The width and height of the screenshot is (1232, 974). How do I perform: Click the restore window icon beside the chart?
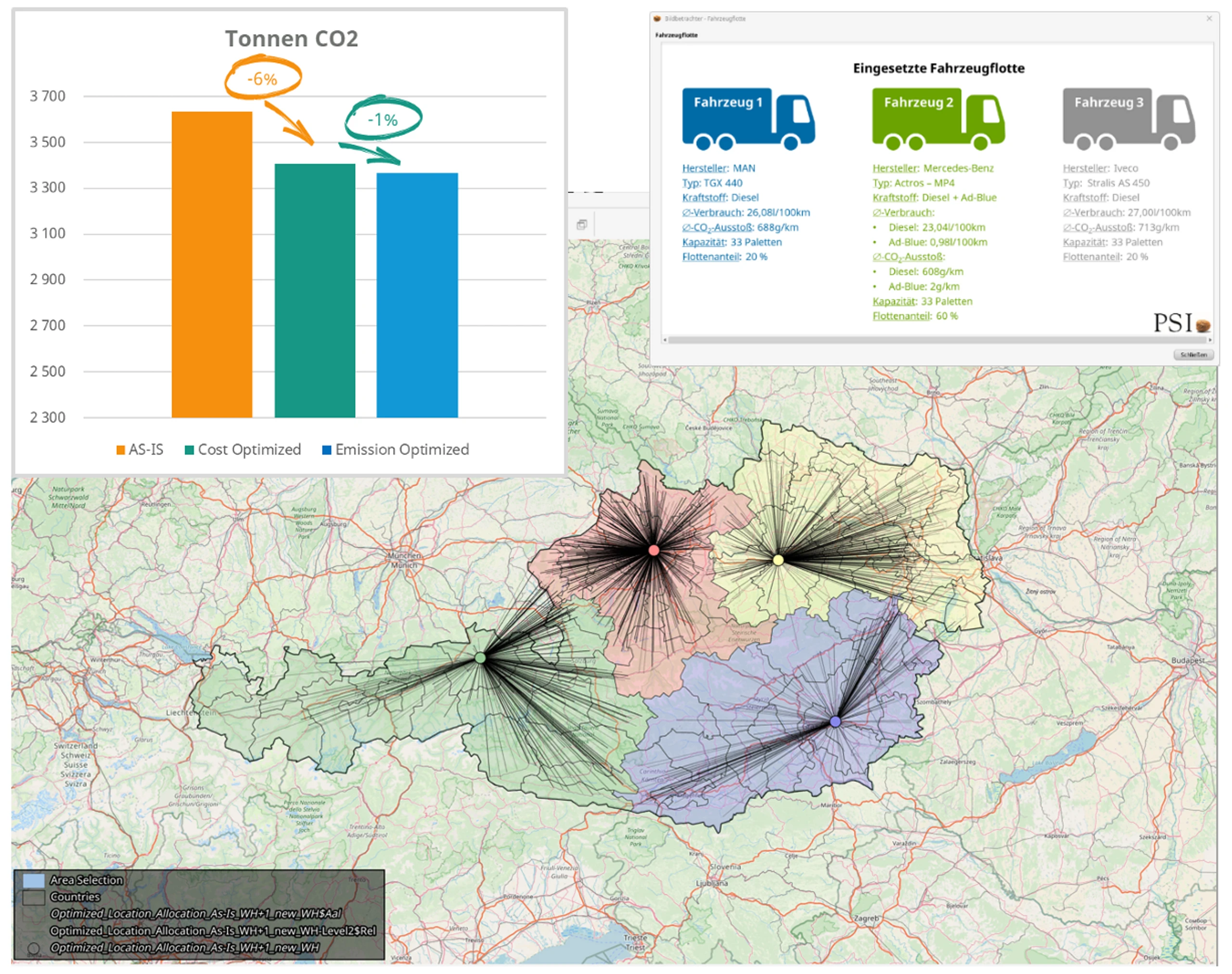(x=582, y=225)
